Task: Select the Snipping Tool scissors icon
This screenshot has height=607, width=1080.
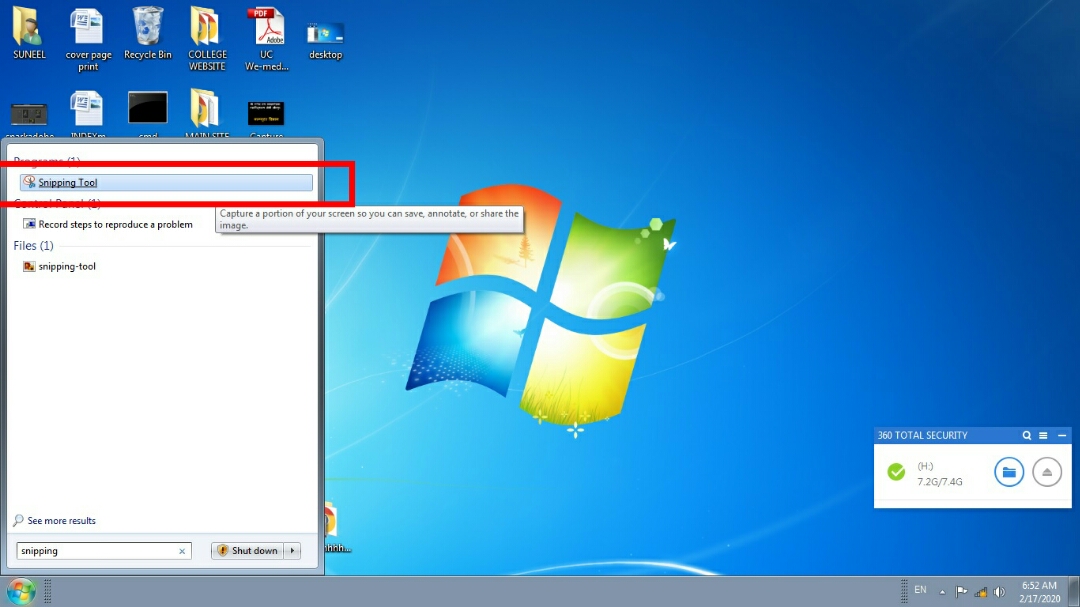Action: 29,182
